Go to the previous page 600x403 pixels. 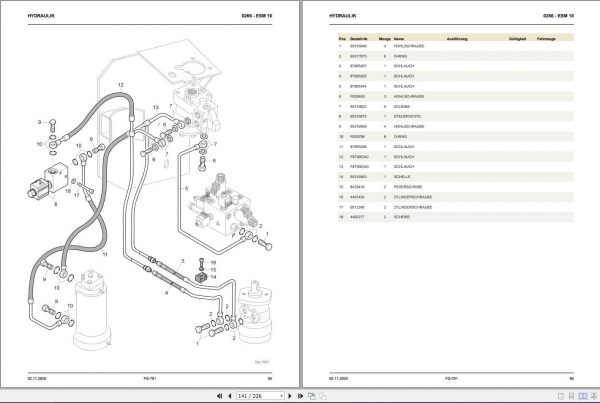230,396
